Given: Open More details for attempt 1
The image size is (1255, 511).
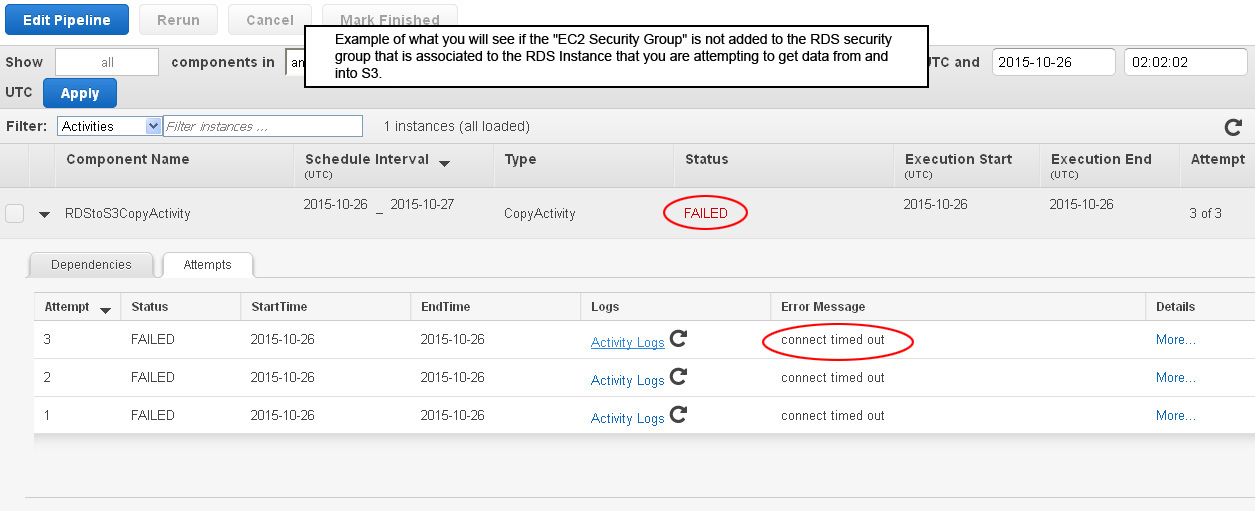Looking at the screenshot, I should coord(1176,415).
